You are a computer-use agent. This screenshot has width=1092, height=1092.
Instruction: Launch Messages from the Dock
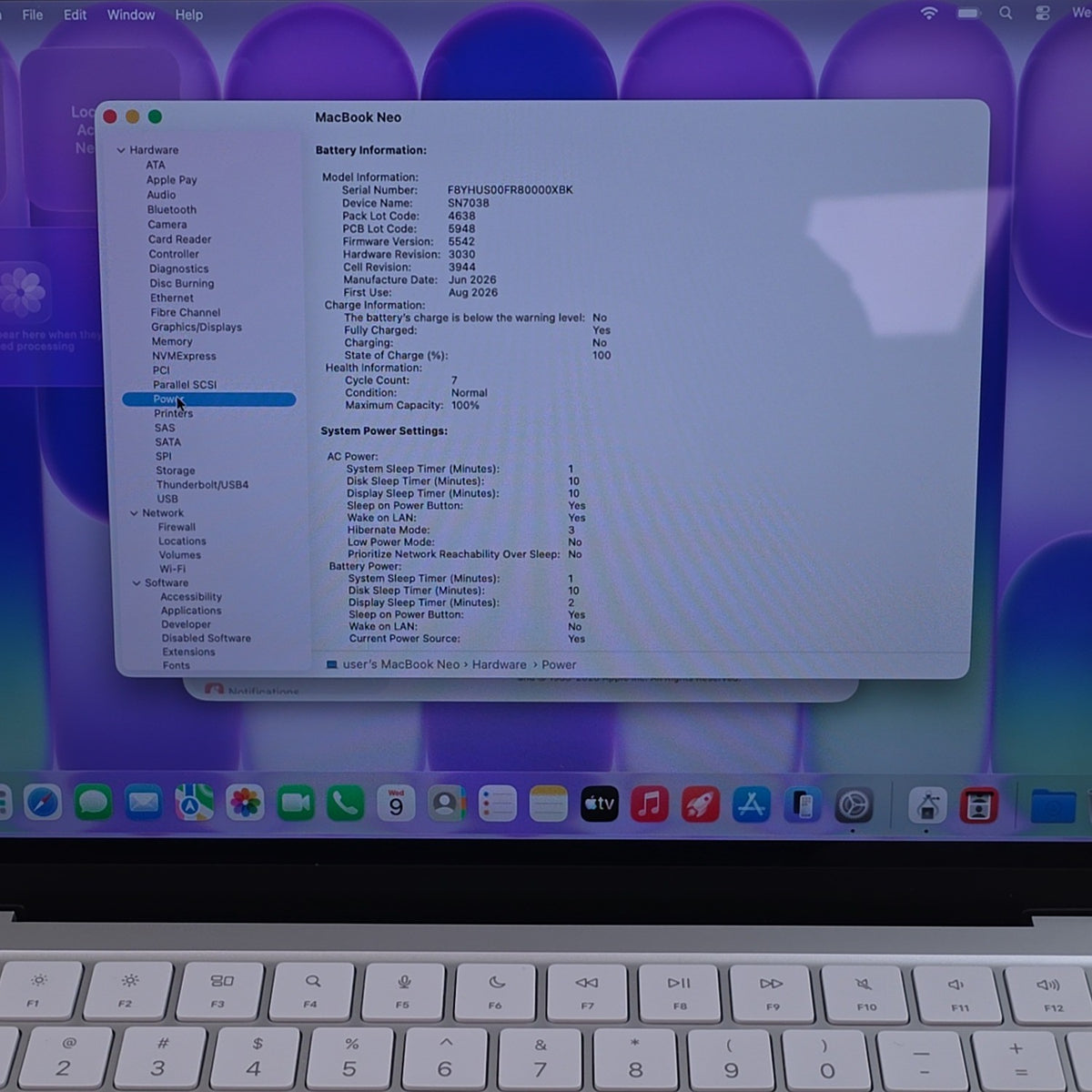tap(93, 804)
